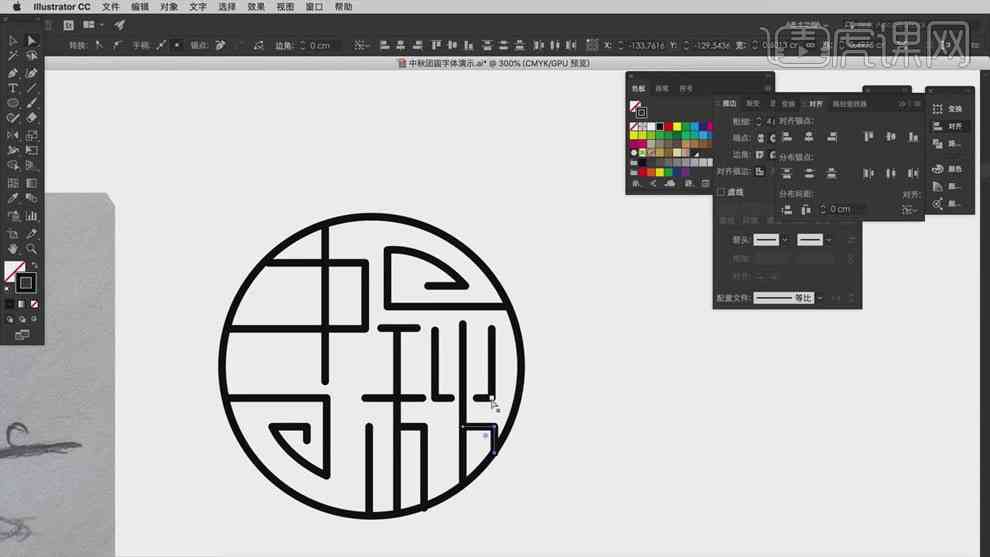The image size is (990, 557).
Task: Open swatch libraries menu at Swatches bottom
Action: pyautogui.click(x=636, y=183)
